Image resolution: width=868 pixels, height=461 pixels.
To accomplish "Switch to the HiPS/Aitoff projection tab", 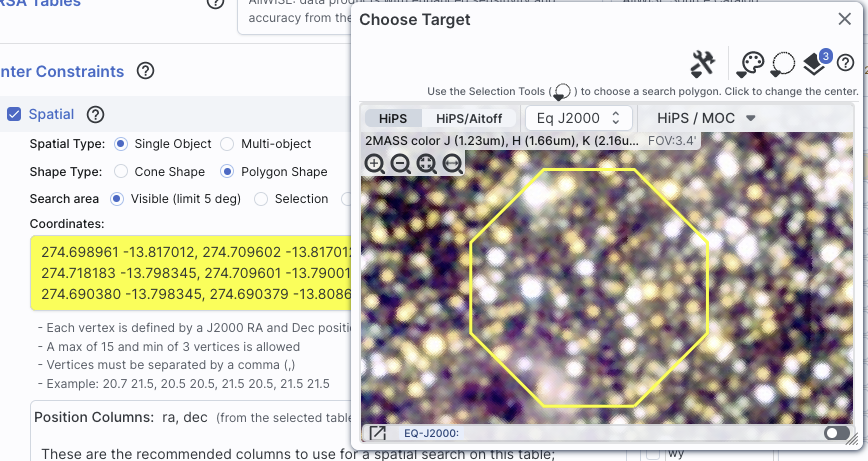I will [x=469, y=118].
